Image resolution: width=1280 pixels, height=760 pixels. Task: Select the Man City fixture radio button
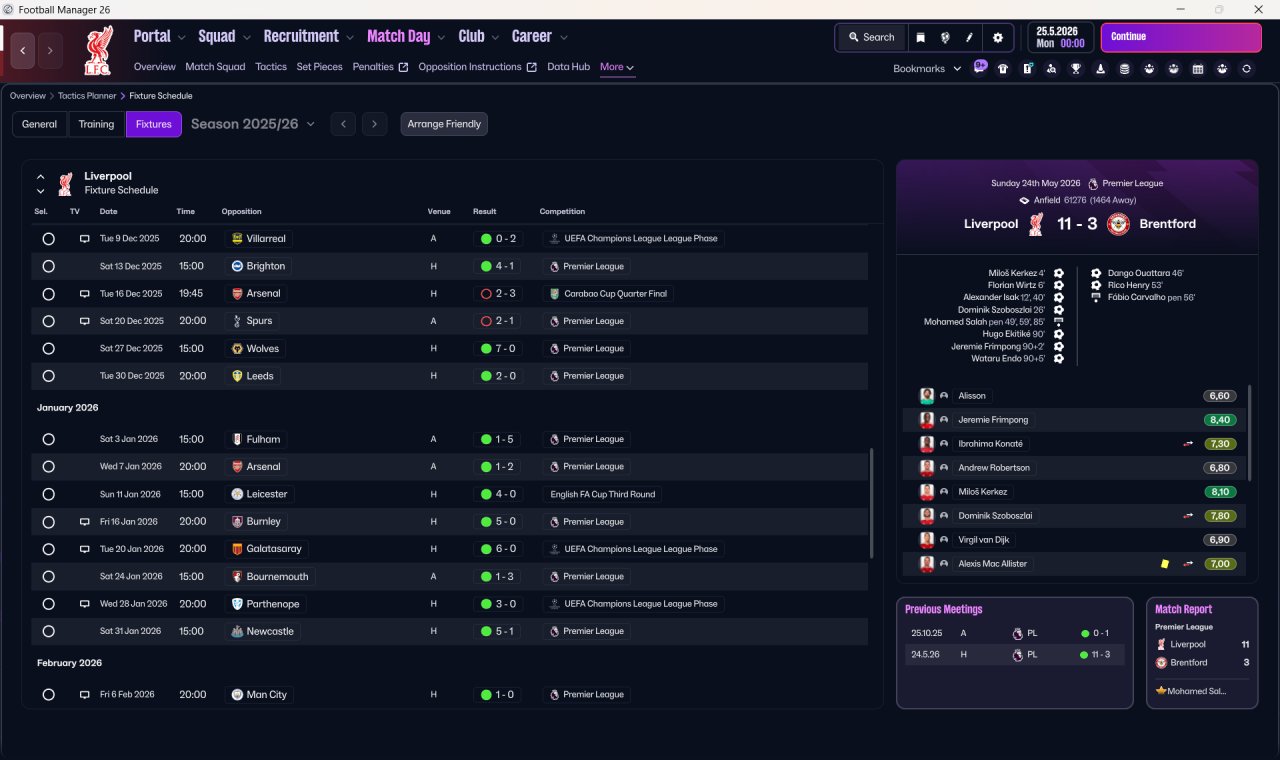coord(48,695)
